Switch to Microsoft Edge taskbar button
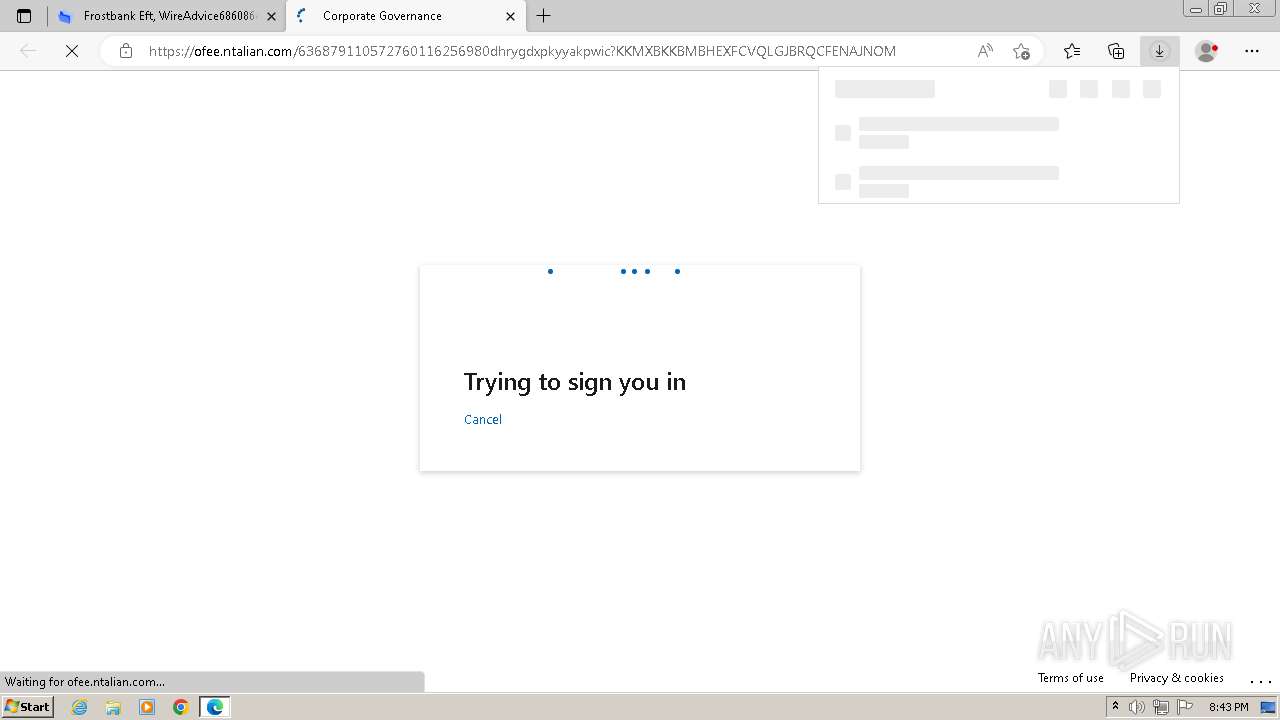Viewport: 1280px width, 720px height. tap(215, 707)
